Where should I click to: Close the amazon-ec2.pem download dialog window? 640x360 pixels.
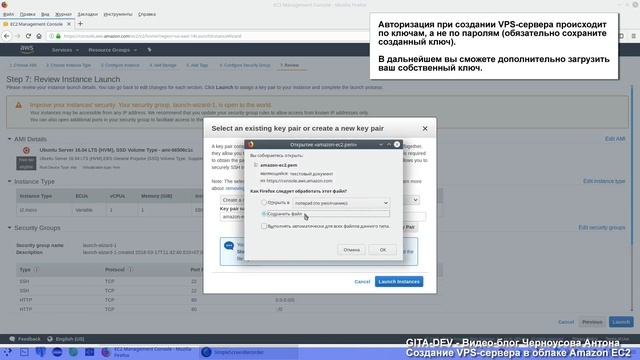point(397,144)
